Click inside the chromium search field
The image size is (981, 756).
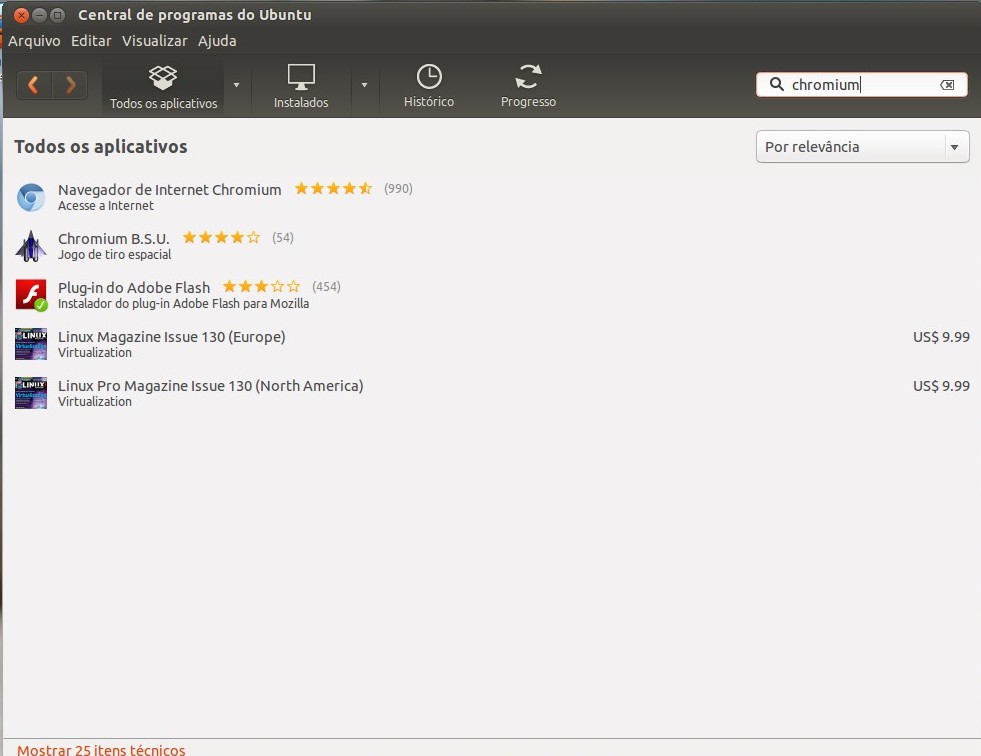click(x=860, y=85)
